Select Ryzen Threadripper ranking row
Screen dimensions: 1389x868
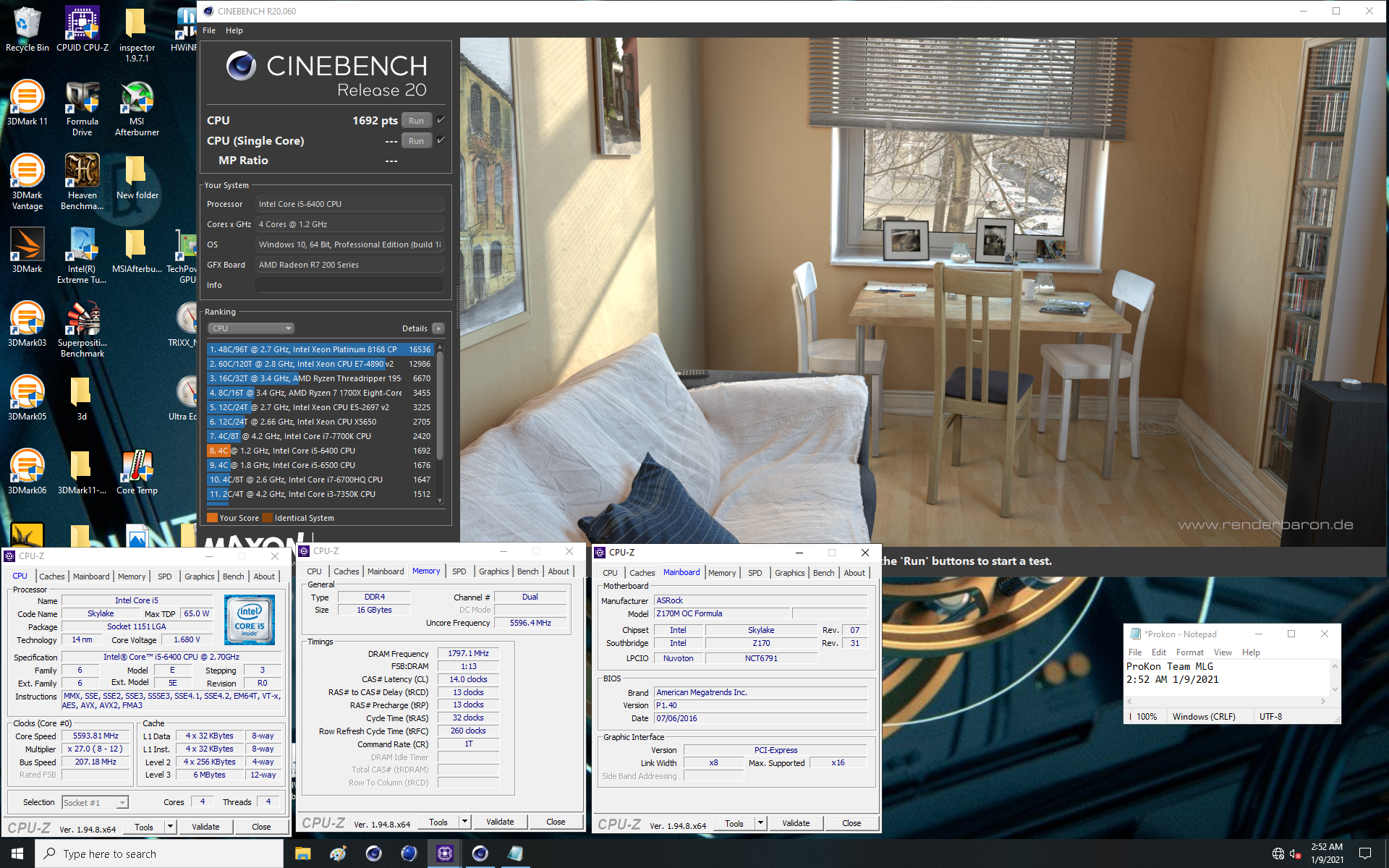tap(320, 378)
